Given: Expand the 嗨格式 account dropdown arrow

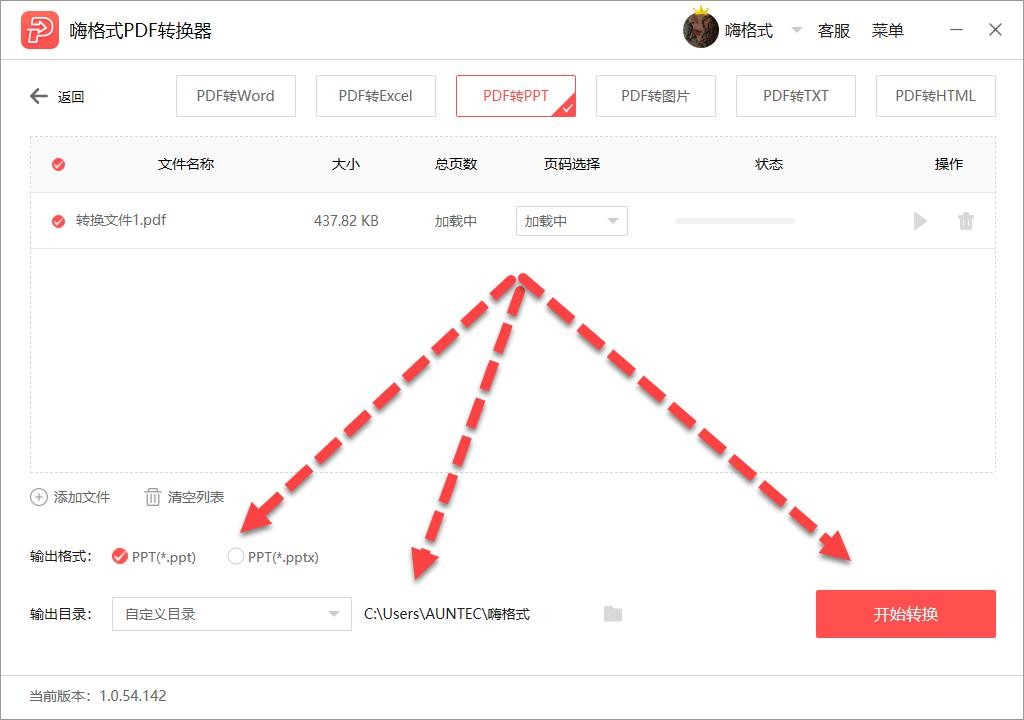Looking at the screenshot, I should click(797, 29).
